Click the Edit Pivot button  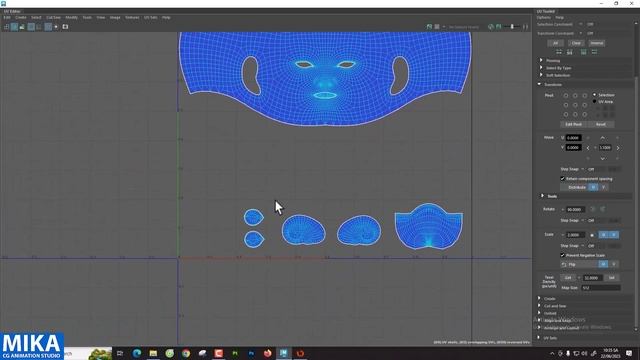point(573,124)
